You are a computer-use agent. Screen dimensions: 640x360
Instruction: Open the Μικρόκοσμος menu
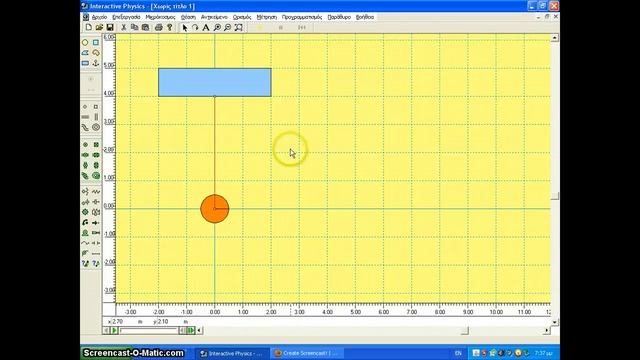[160, 17]
